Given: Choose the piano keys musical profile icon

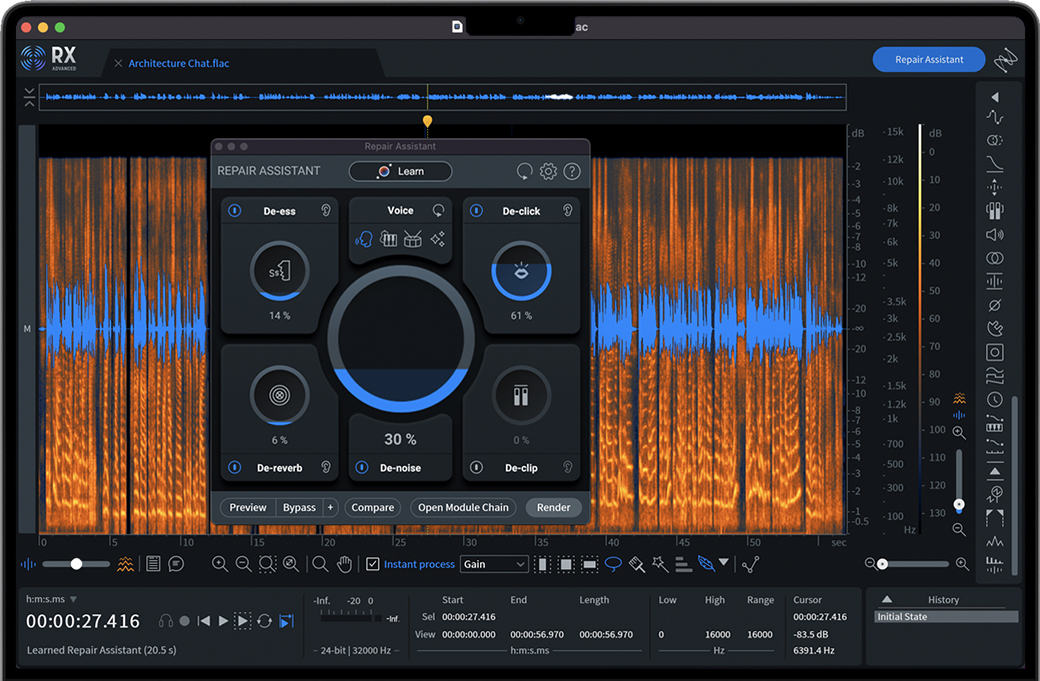Looking at the screenshot, I should click(389, 240).
